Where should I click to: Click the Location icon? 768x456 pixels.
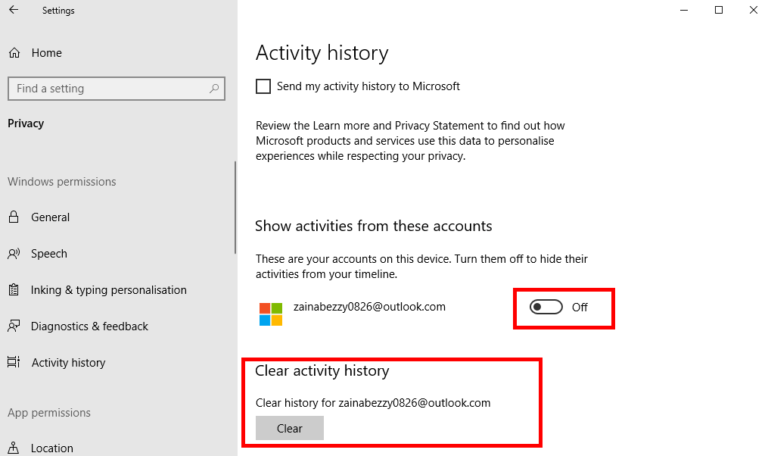[x=14, y=448]
